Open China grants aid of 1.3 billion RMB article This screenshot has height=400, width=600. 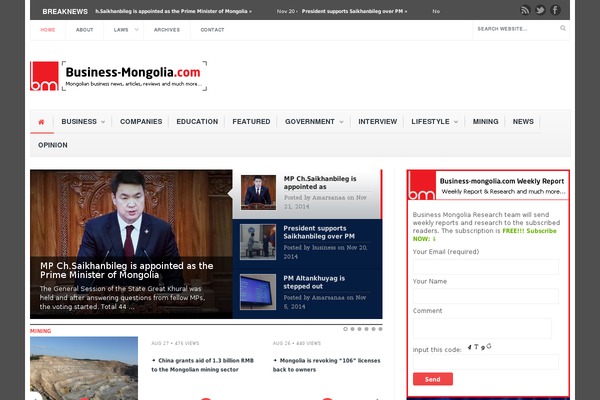(202, 365)
